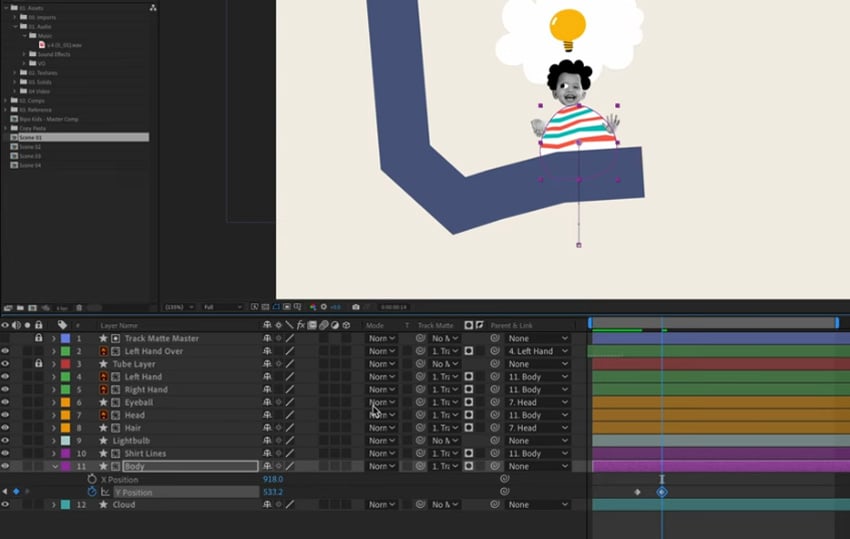The width and height of the screenshot is (850, 539).
Task: Toggle stopwatch for X Position
Action: click(92, 479)
